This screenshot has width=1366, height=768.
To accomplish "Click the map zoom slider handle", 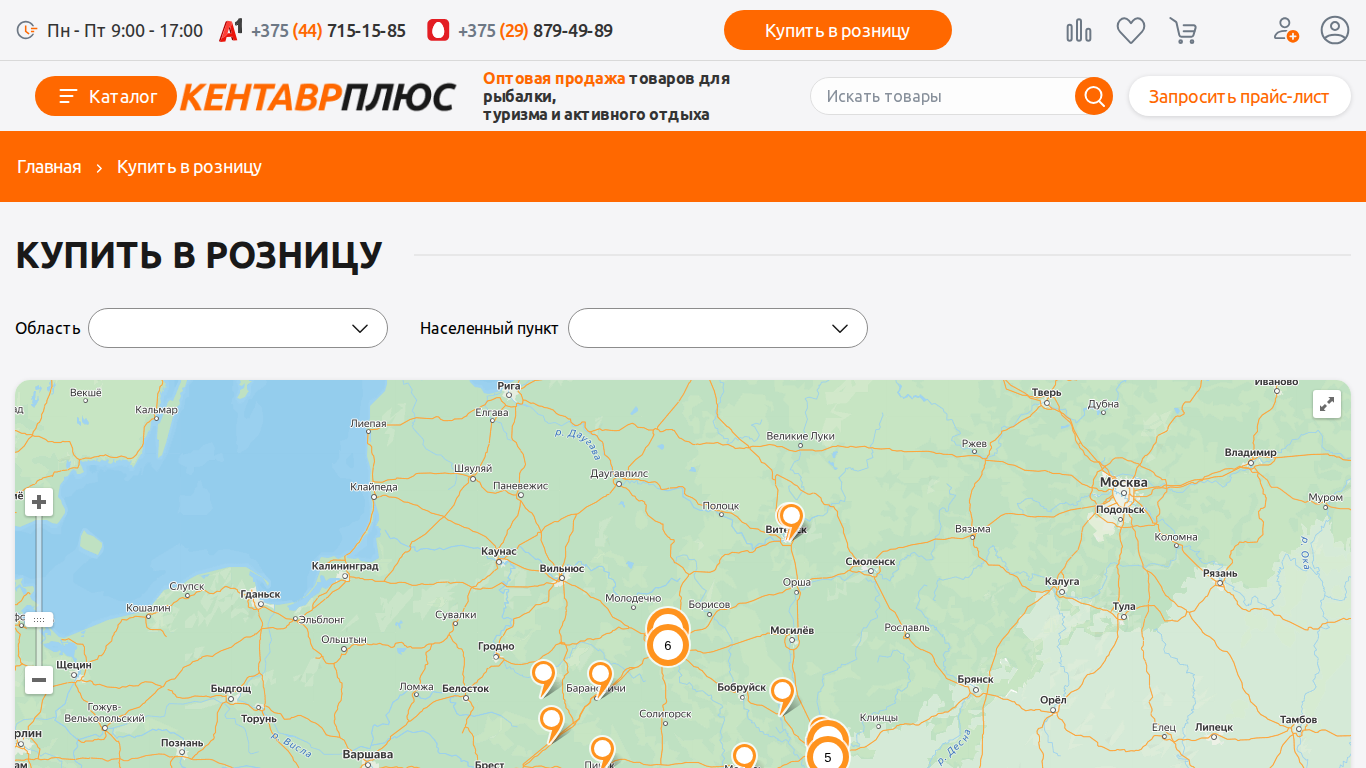I will [39, 620].
